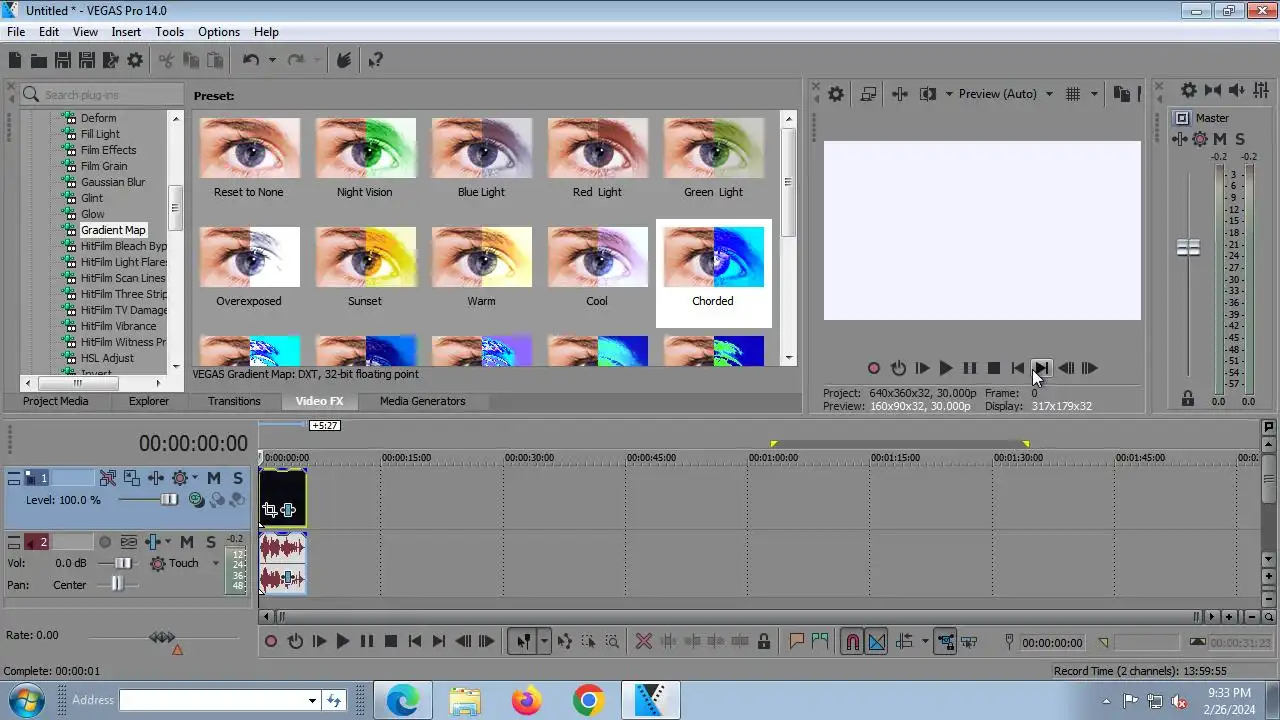This screenshot has width=1280, height=720.
Task: Click in the Search plug-ins field
Action: point(101,95)
